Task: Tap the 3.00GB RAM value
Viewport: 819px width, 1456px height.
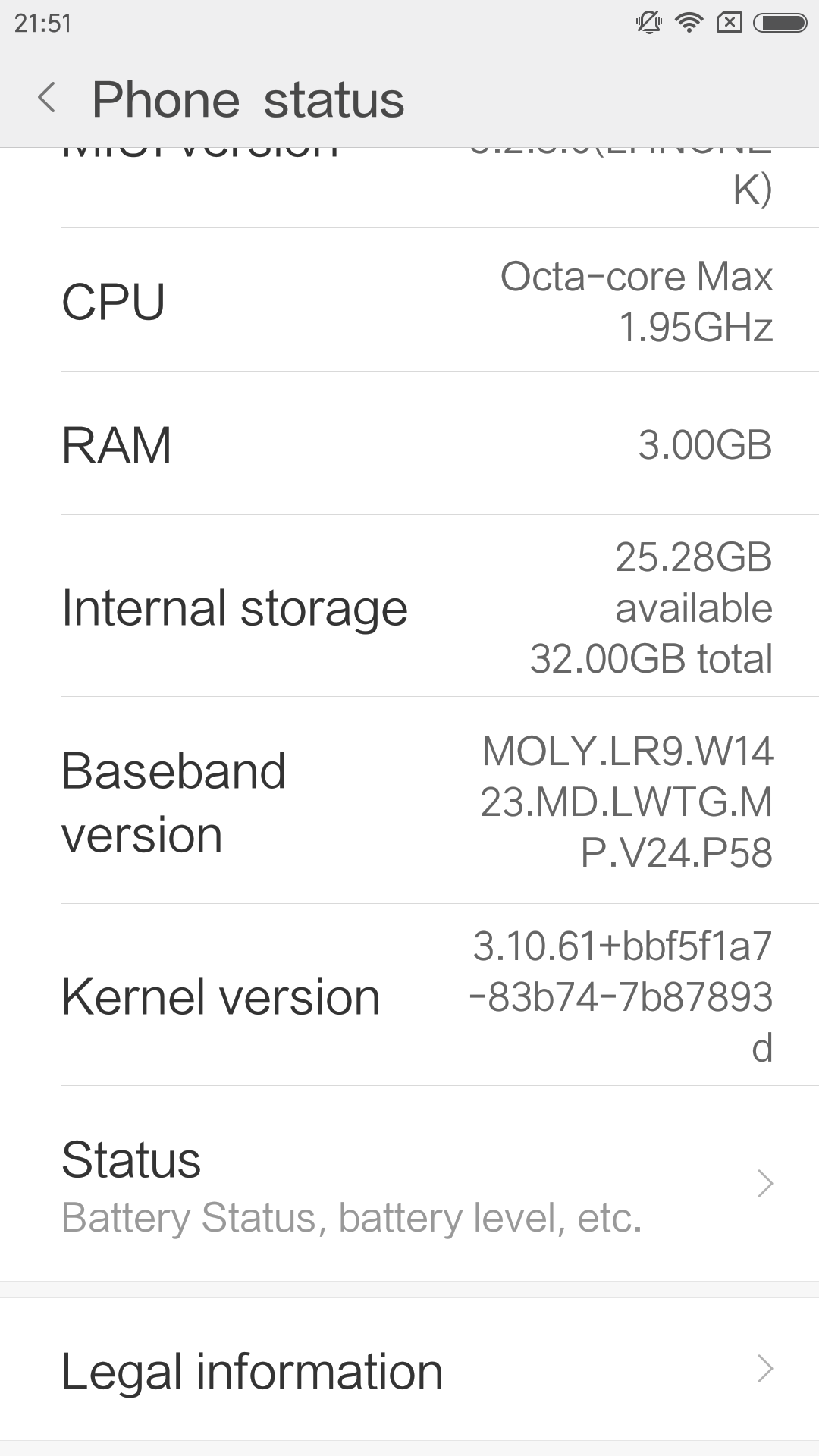Action: pyautogui.click(x=704, y=444)
